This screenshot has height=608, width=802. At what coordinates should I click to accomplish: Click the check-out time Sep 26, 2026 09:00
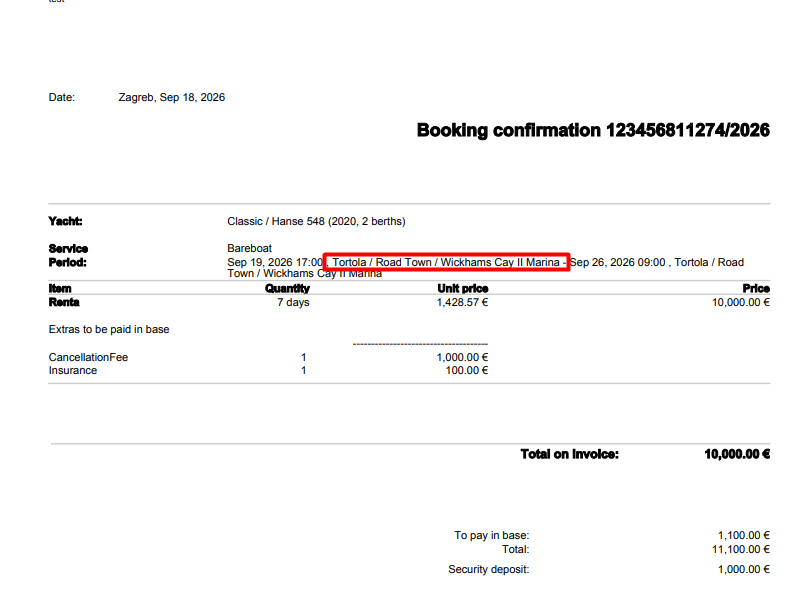coord(618,262)
